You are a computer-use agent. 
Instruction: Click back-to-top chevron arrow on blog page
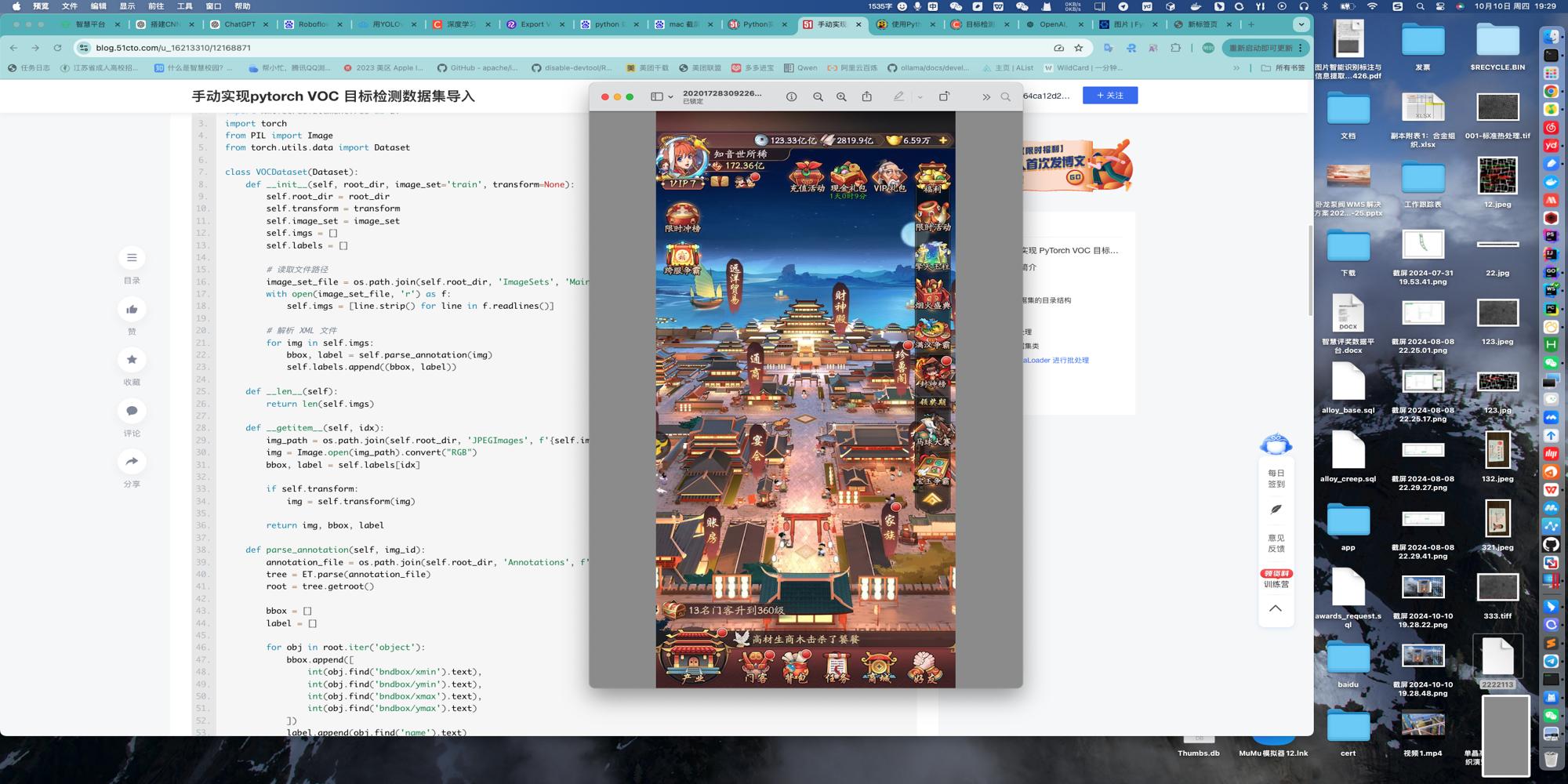pos(1276,608)
